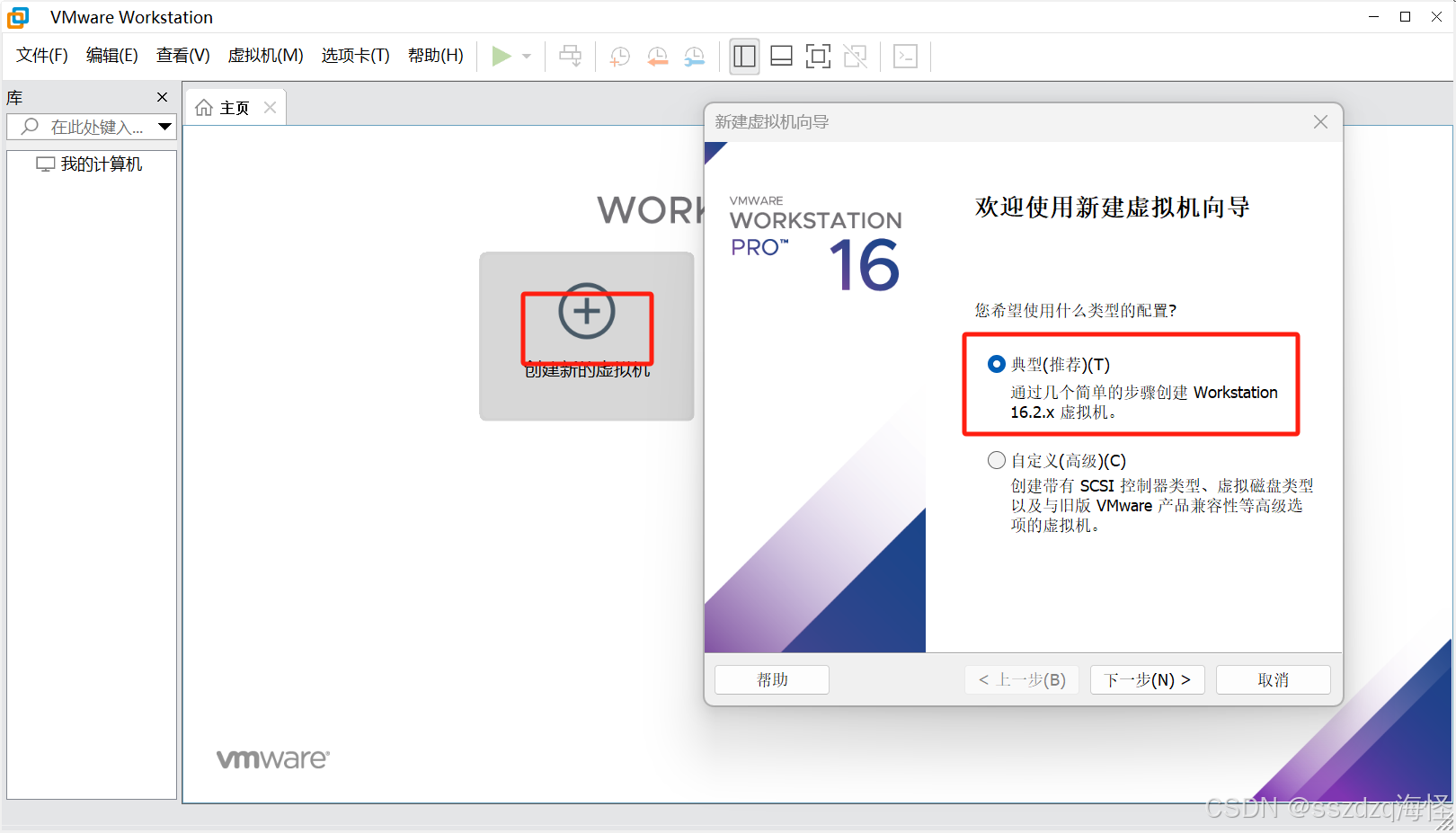Screen dimensions: 1456x833
Task: Click the typical option description text
Action: pyautogui.click(x=1144, y=403)
